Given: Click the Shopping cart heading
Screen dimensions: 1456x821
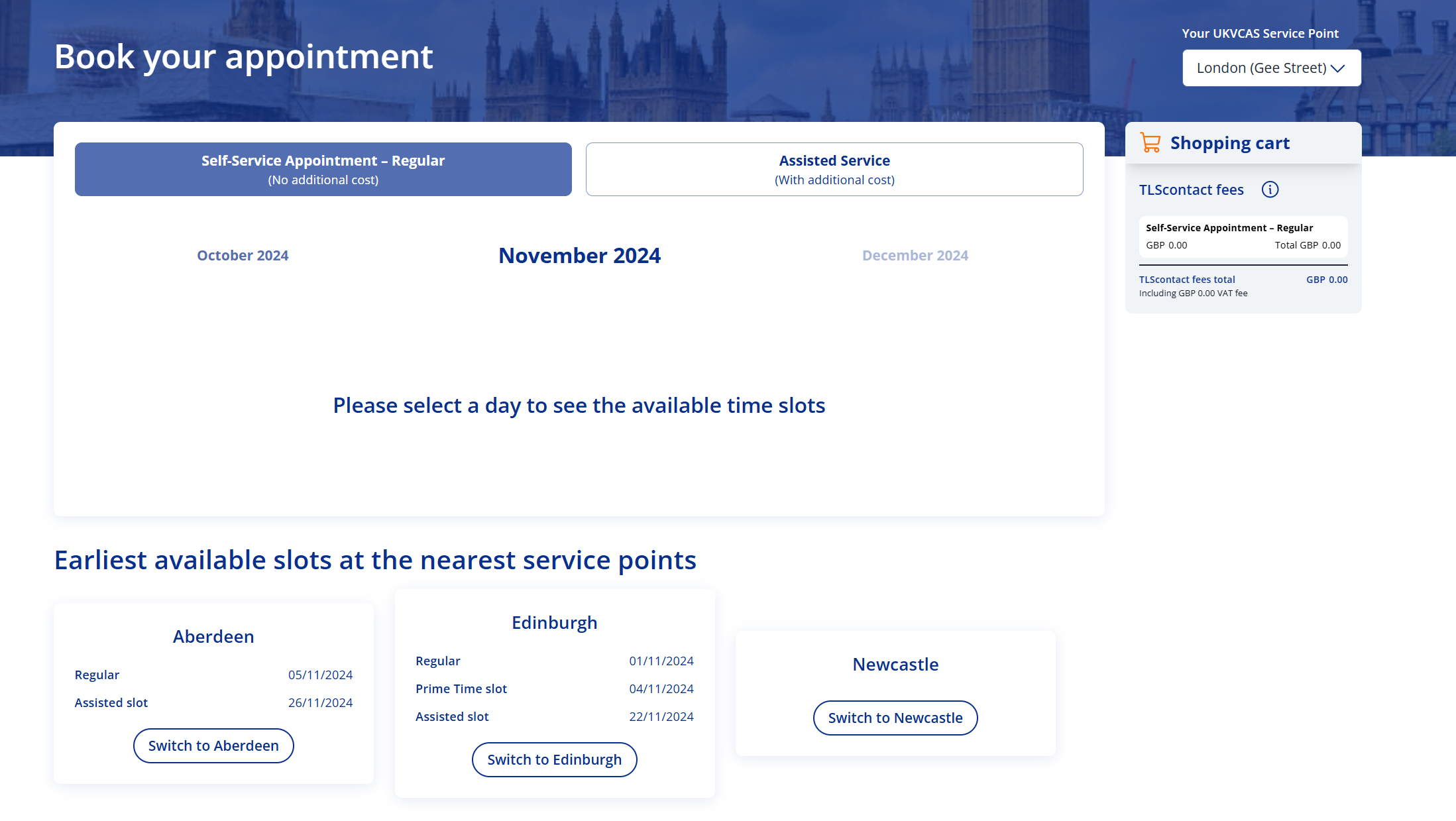Looking at the screenshot, I should coord(1229,142).
